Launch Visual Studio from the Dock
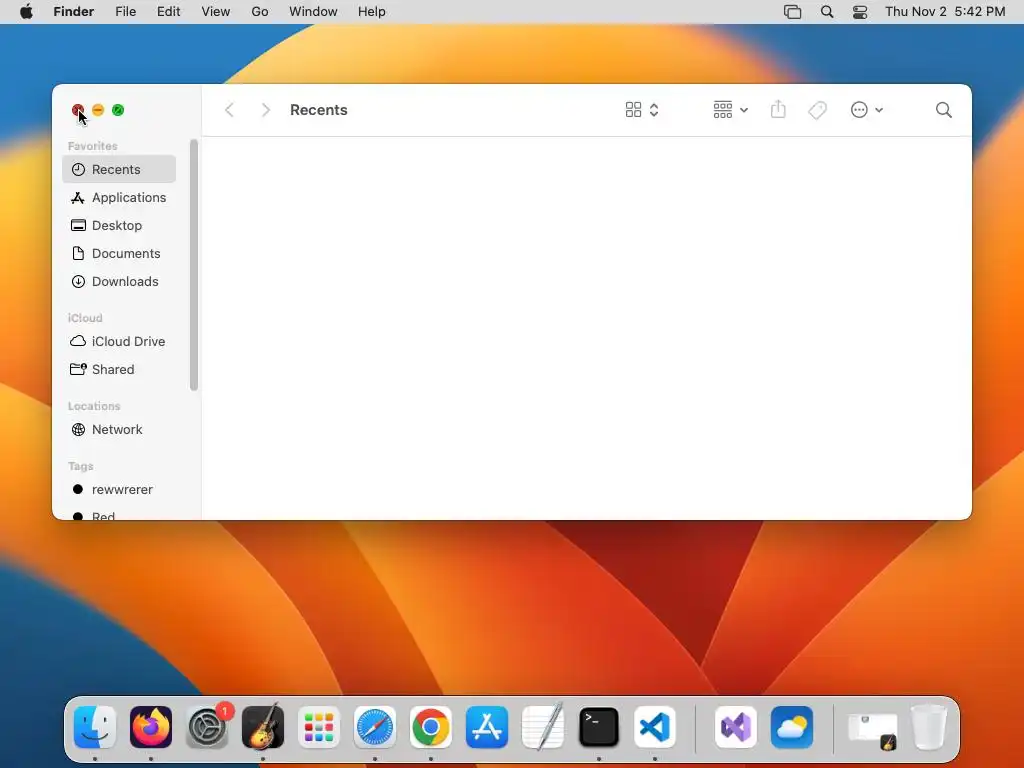This screenshot has width=1024, height=768. [x=736, y=727]
